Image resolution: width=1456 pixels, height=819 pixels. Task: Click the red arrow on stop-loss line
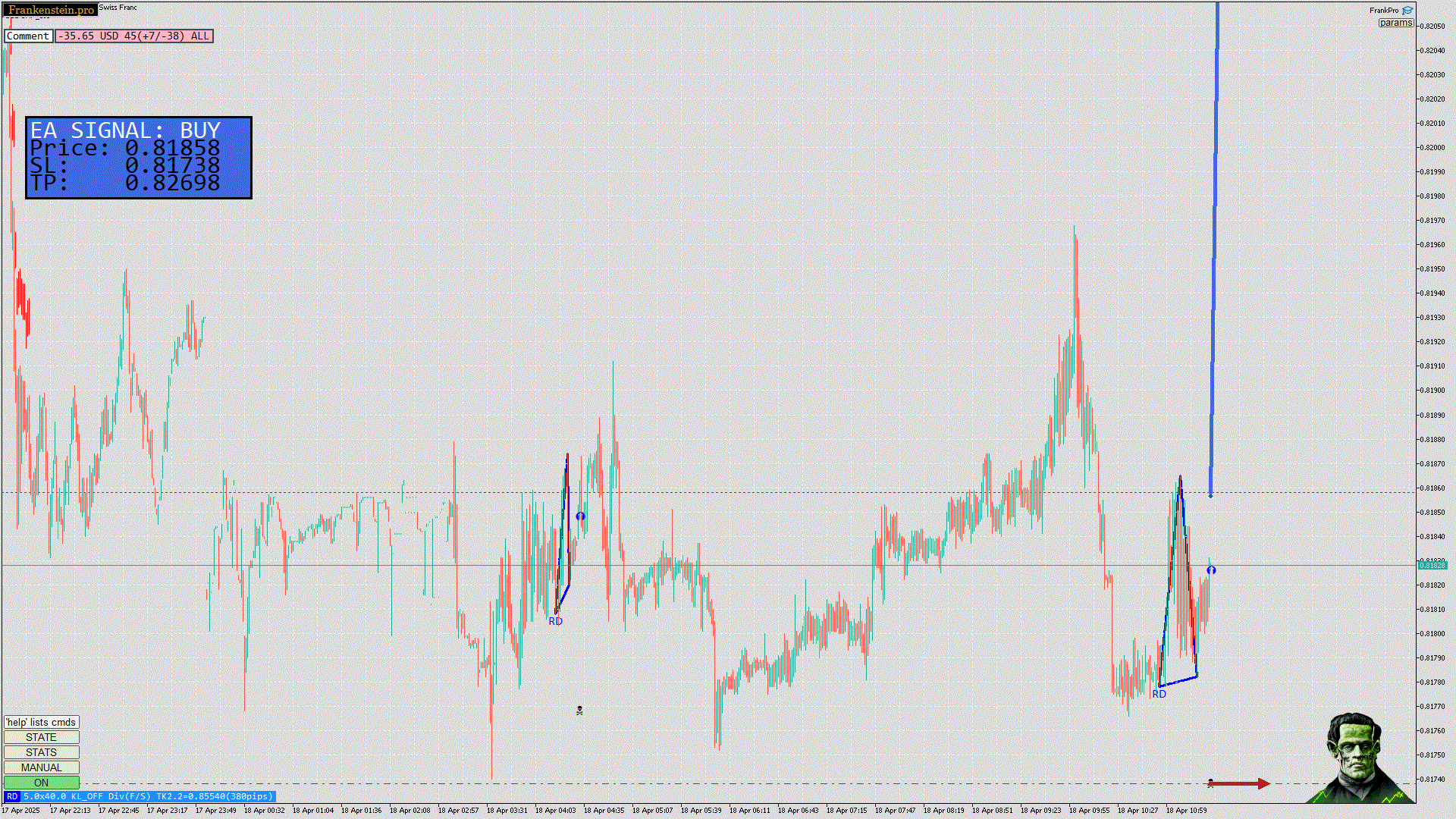click(1240, 783)
